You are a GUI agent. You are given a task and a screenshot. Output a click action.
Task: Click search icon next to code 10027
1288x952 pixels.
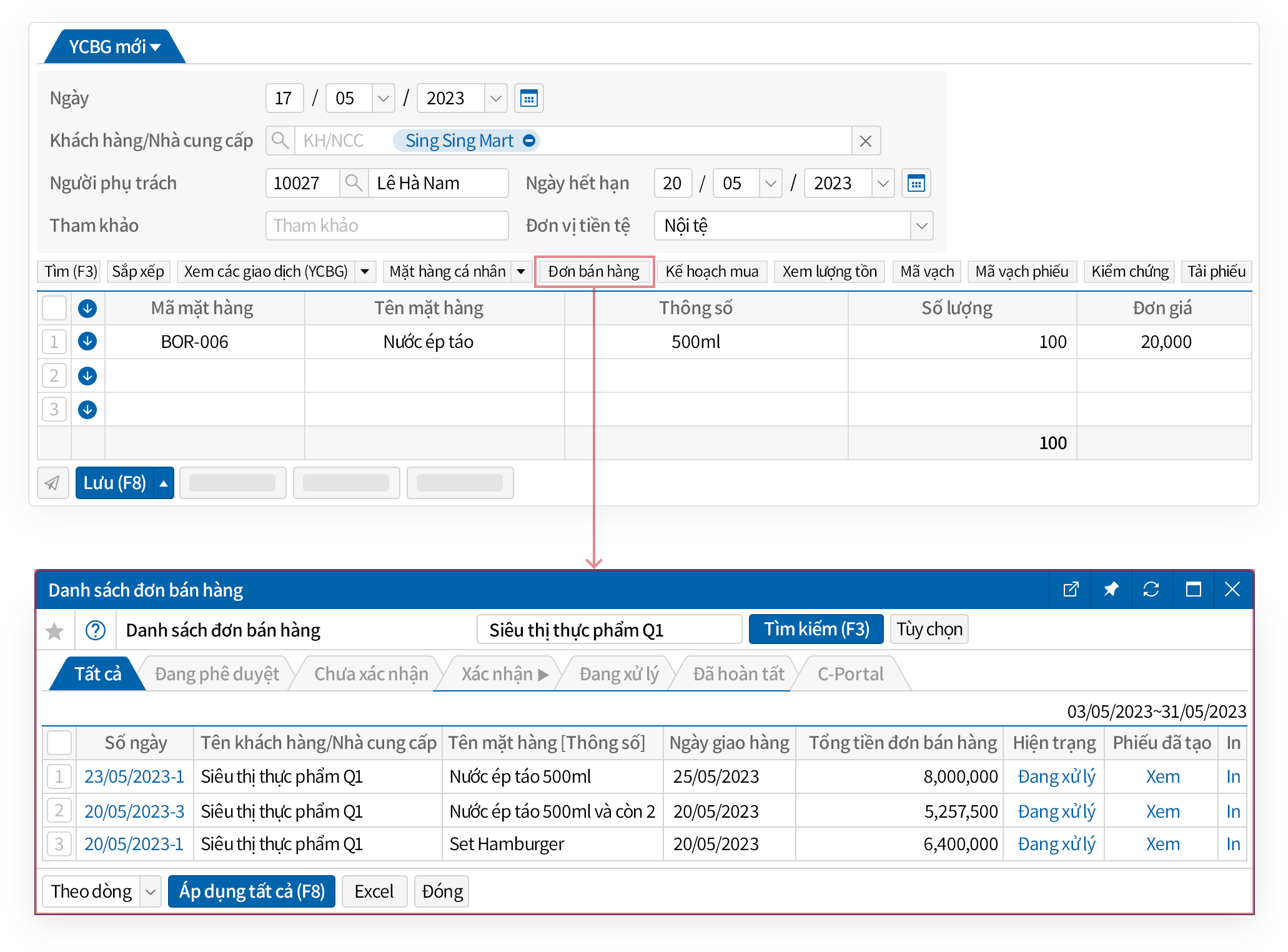point(354,183)
